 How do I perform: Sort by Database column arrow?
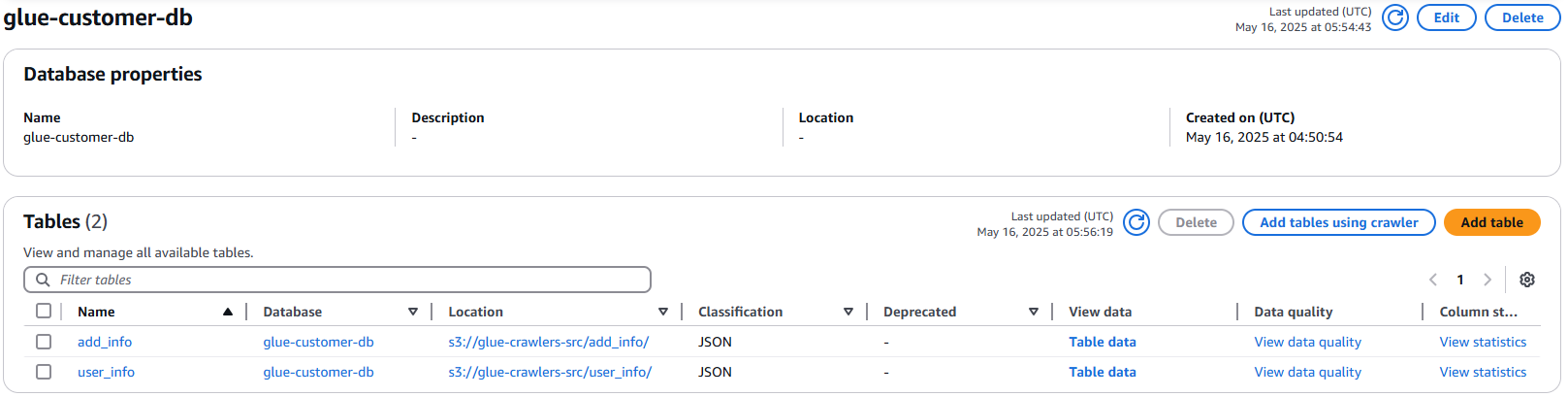point(413,312)
